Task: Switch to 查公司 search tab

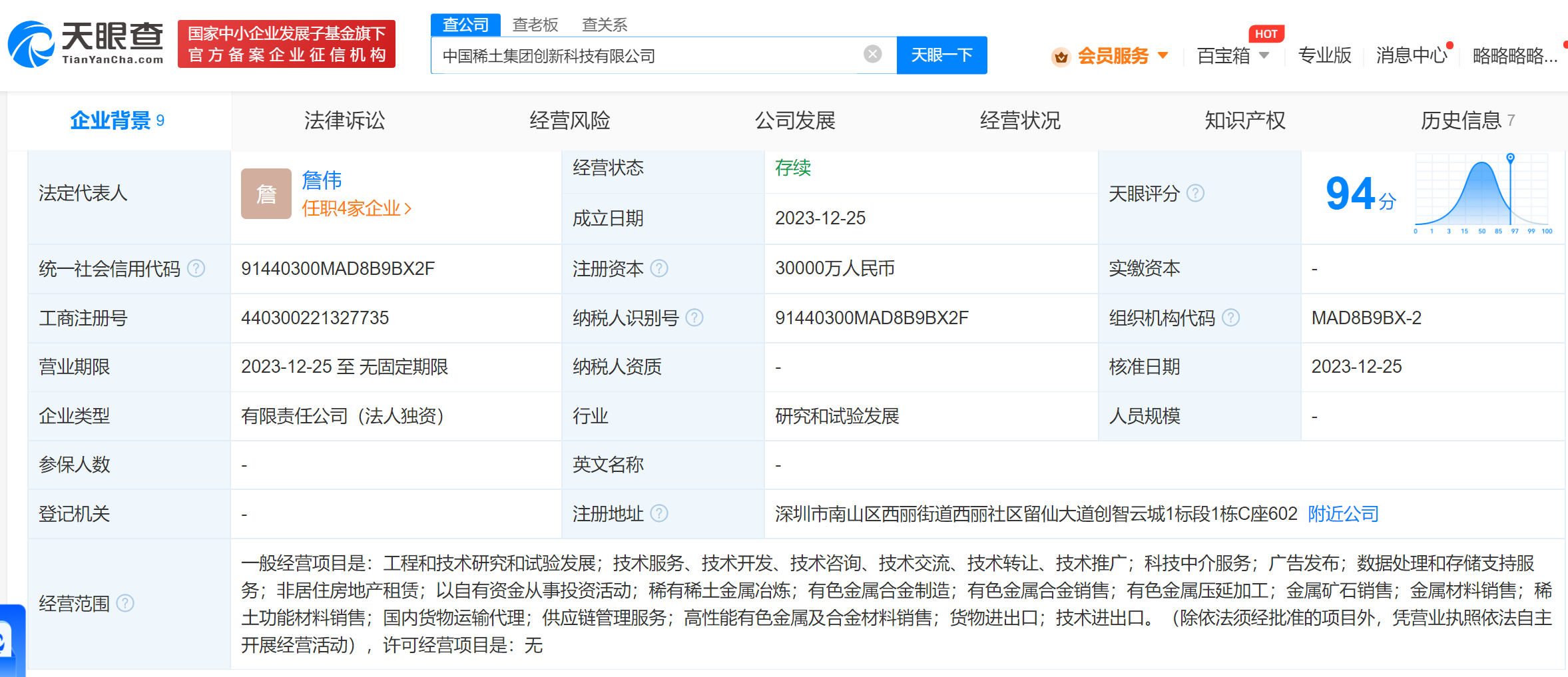Action: pyautogui.click(x=465, y=25)
